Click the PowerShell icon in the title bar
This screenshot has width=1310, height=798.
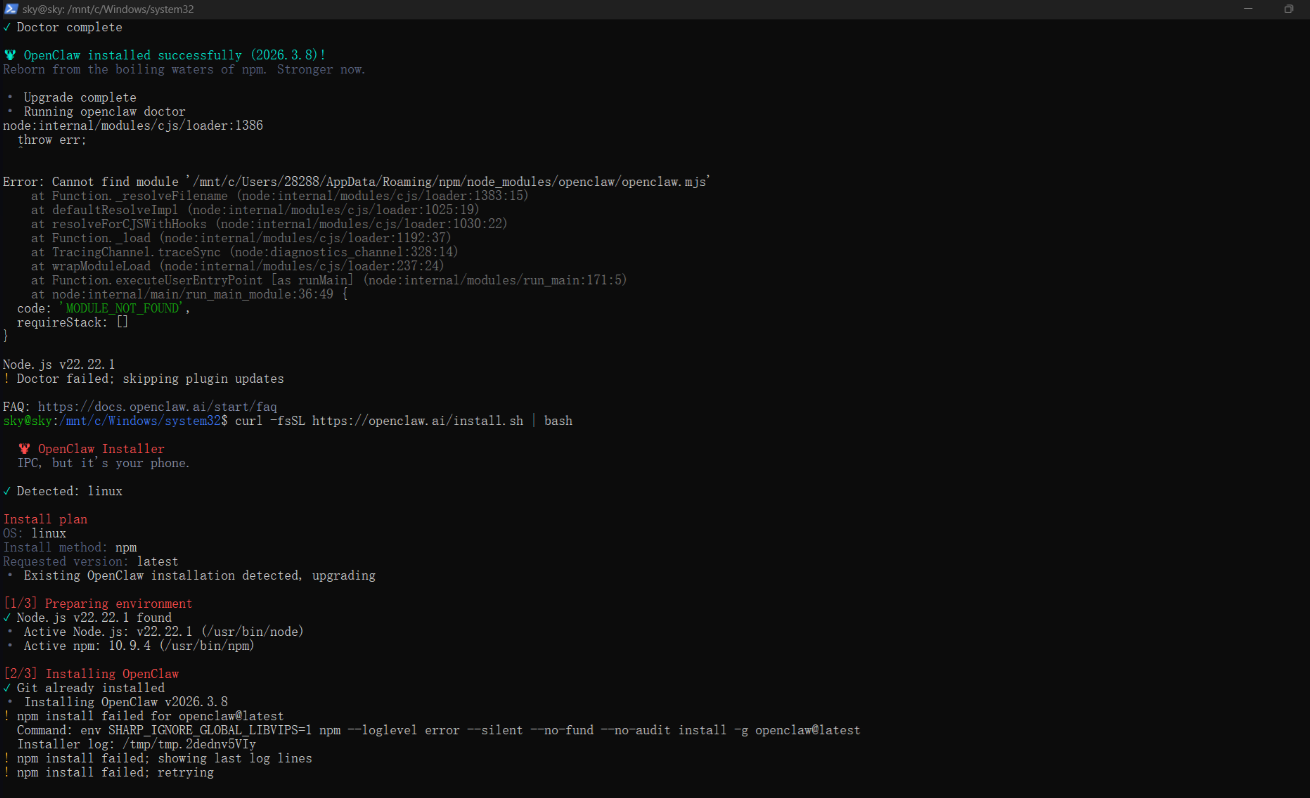click(x=11, y=9)
